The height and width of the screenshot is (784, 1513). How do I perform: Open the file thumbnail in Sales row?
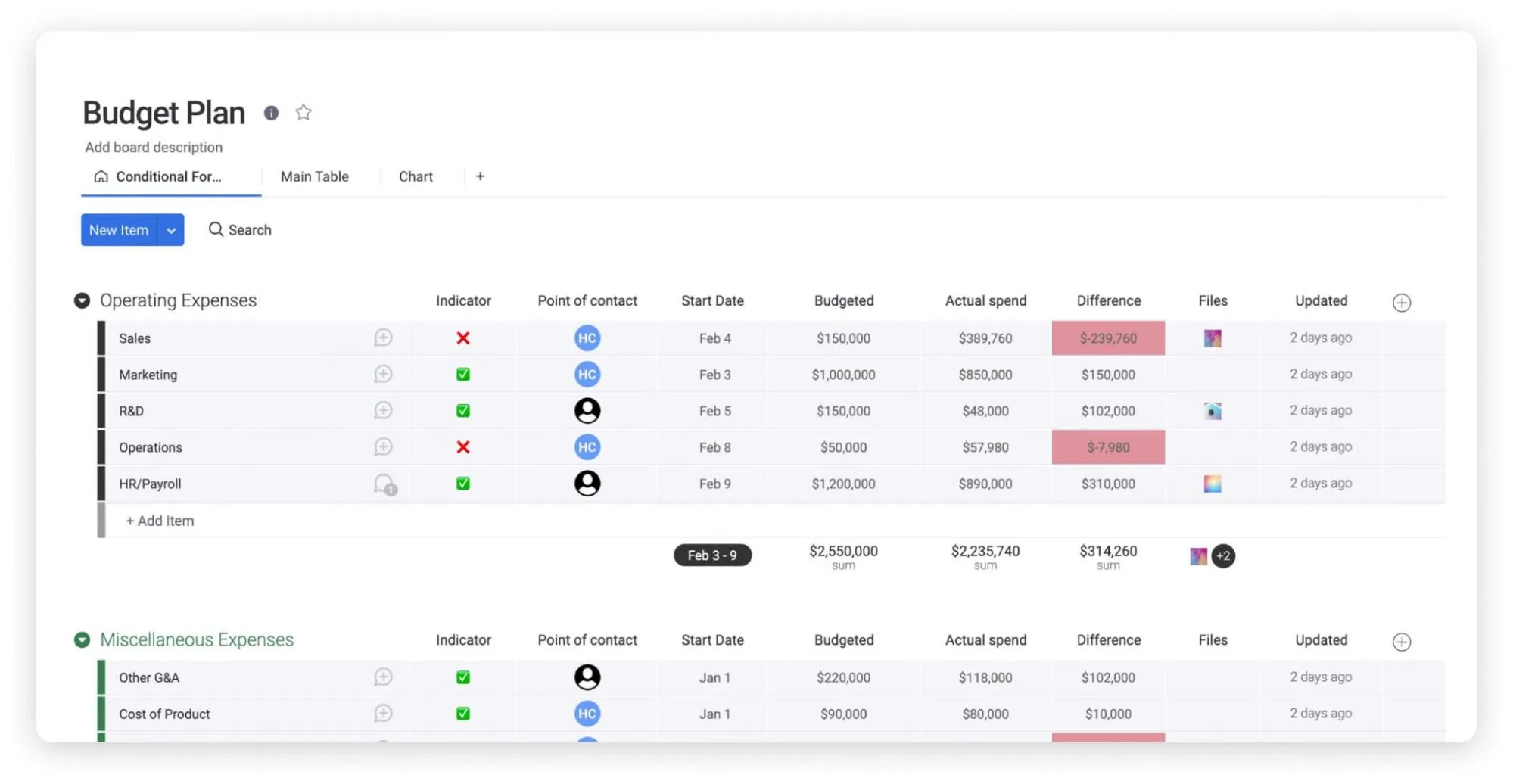point(1212,338)
